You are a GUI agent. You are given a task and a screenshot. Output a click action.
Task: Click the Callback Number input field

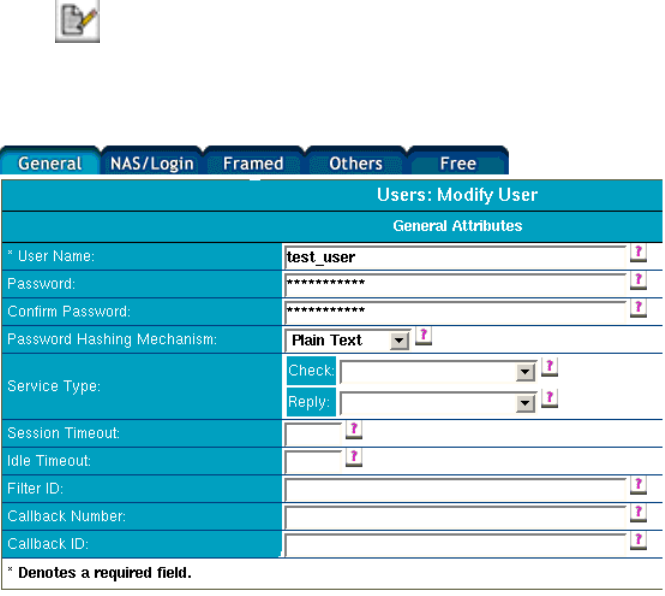click(x=455, y=517)
